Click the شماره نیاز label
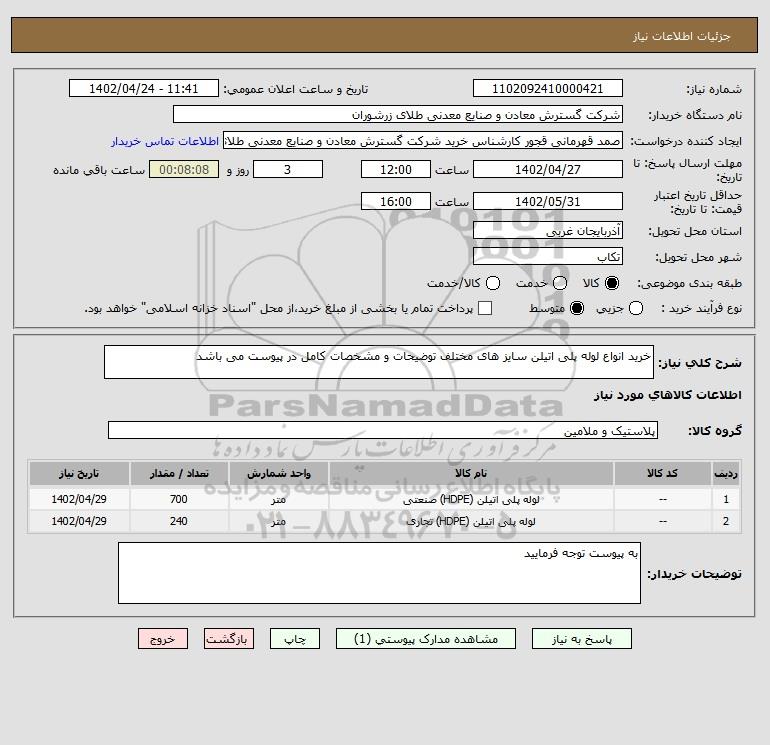The height and width of the screenshot is (745, 770). [x=714, y=89]
